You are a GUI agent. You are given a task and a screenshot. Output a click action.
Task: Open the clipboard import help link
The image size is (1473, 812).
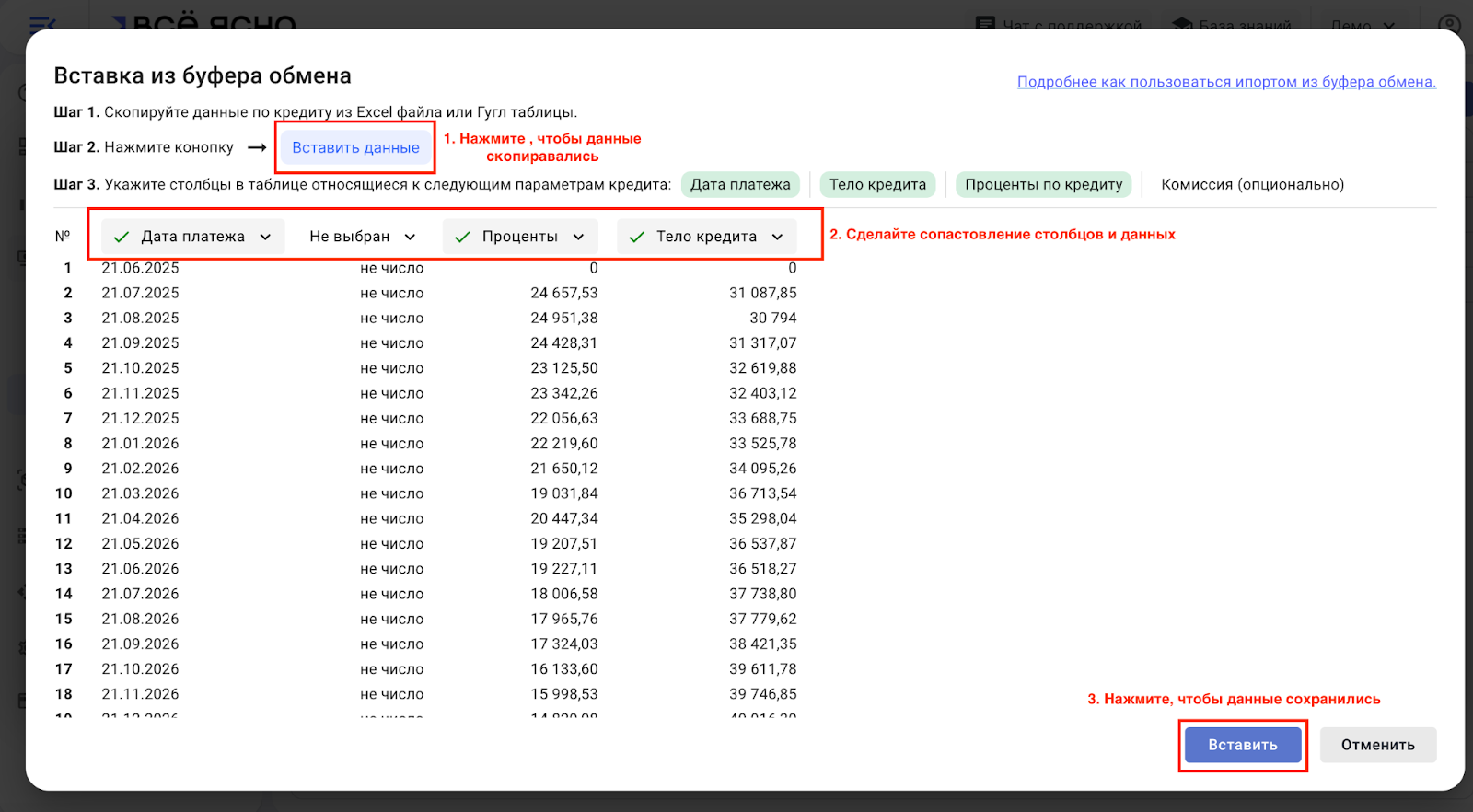(x=1225, y=82)
